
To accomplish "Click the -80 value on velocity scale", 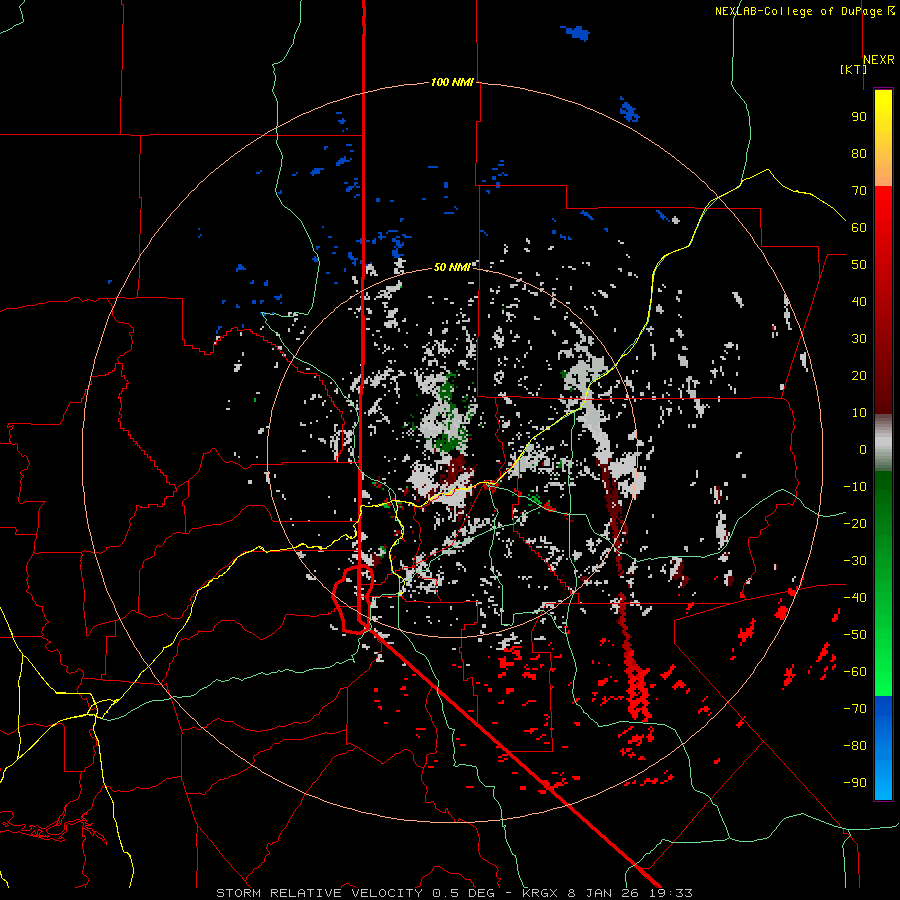I will click(x=855, y=746).
